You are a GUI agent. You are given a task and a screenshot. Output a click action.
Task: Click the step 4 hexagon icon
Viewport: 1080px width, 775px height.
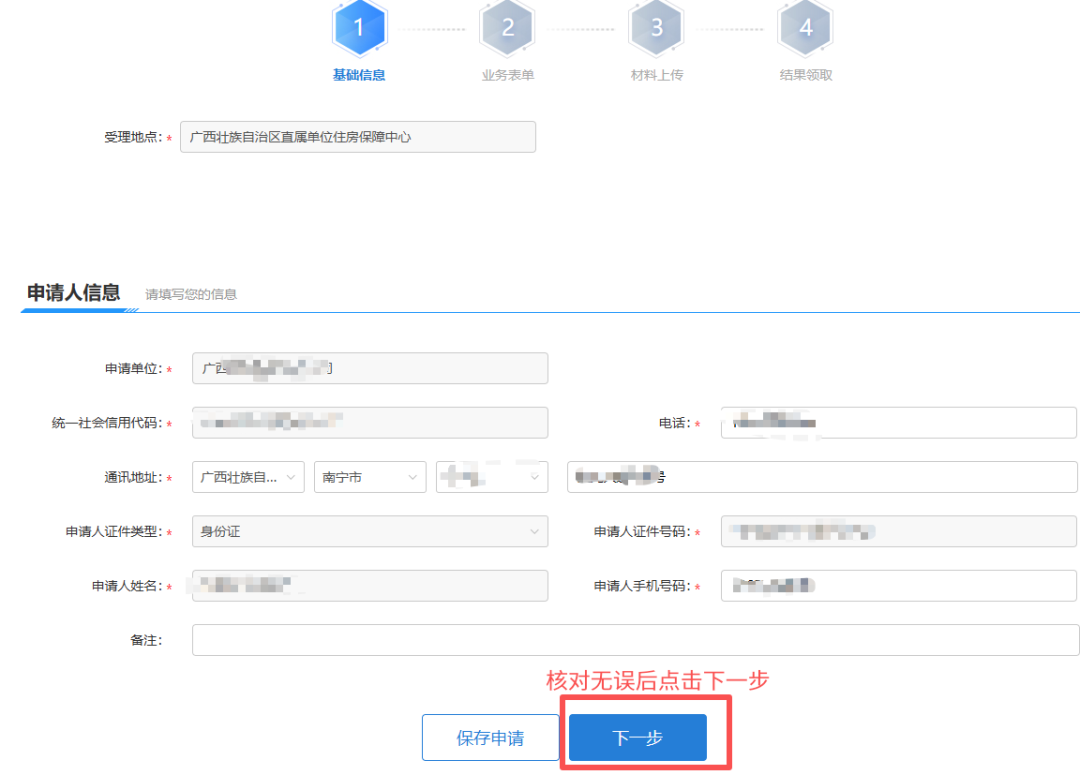pos(805,28)
